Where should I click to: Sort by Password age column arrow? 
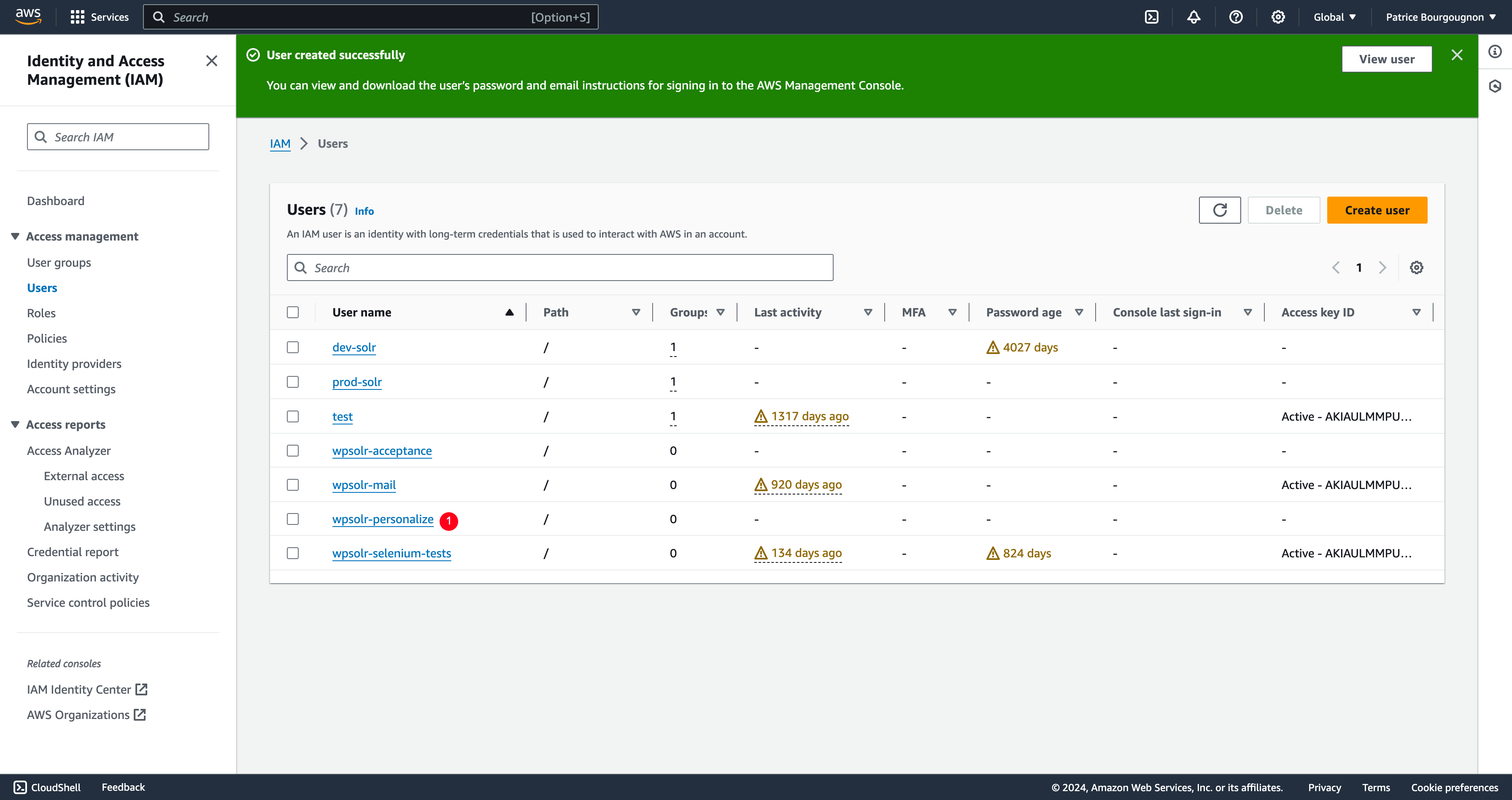click(x=1079, y=312)
